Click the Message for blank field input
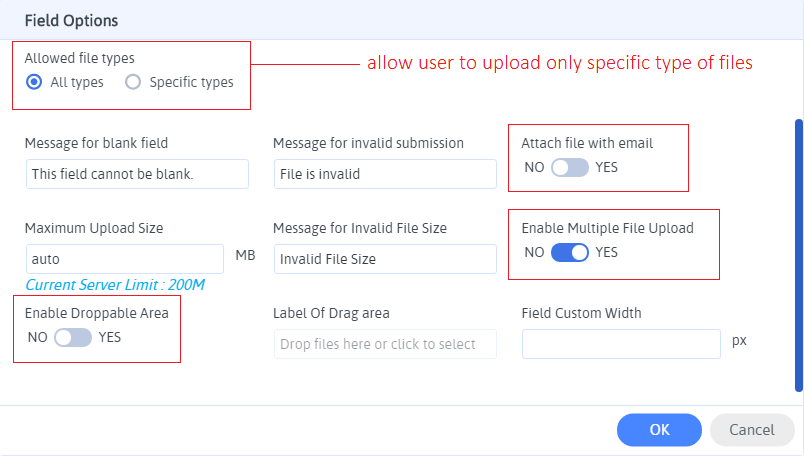Image resolution: width=804 pixels, height=456 pixels. [x=136, y=173]
